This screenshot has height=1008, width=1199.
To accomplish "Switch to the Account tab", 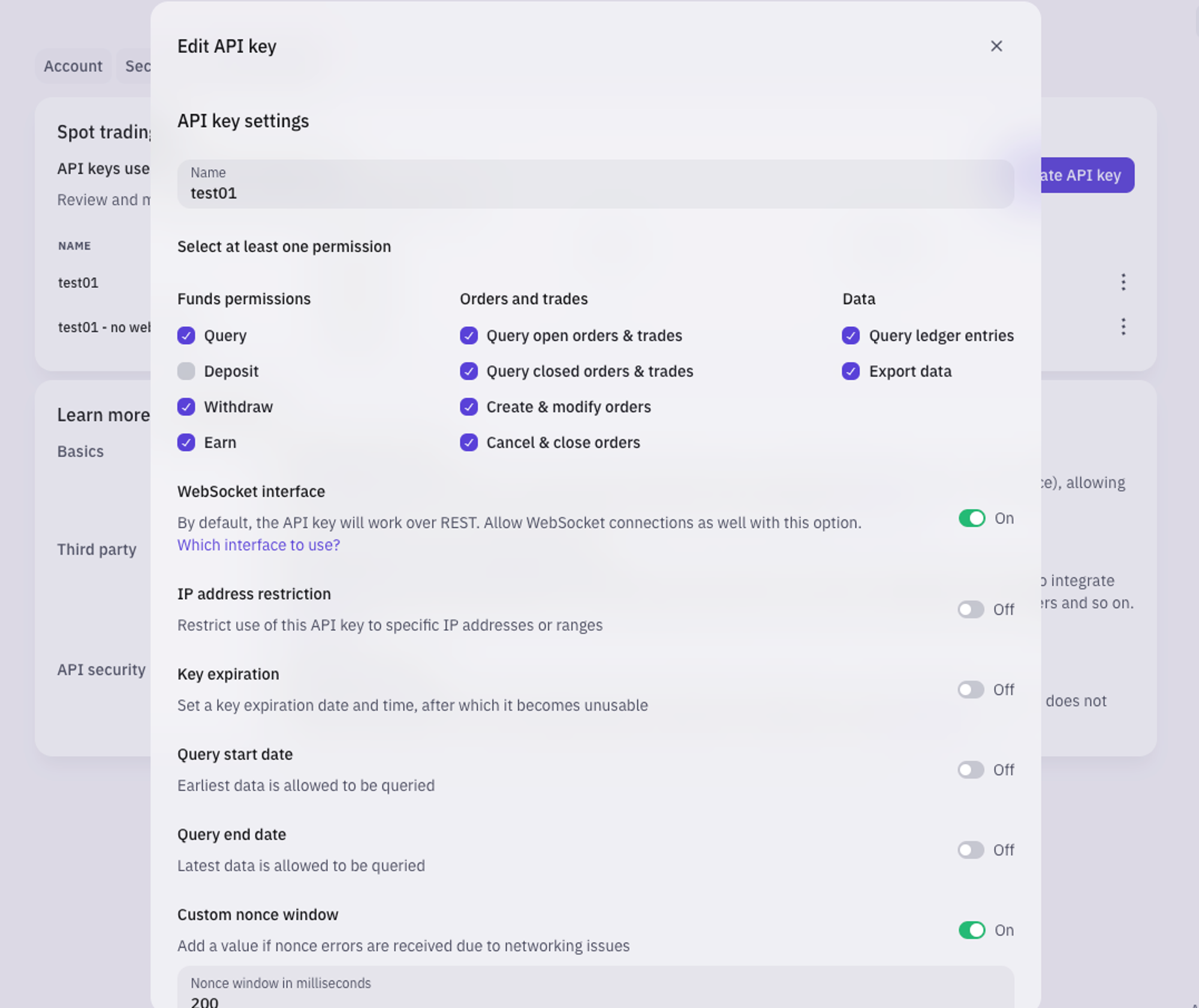I will [x=73, y=66].
